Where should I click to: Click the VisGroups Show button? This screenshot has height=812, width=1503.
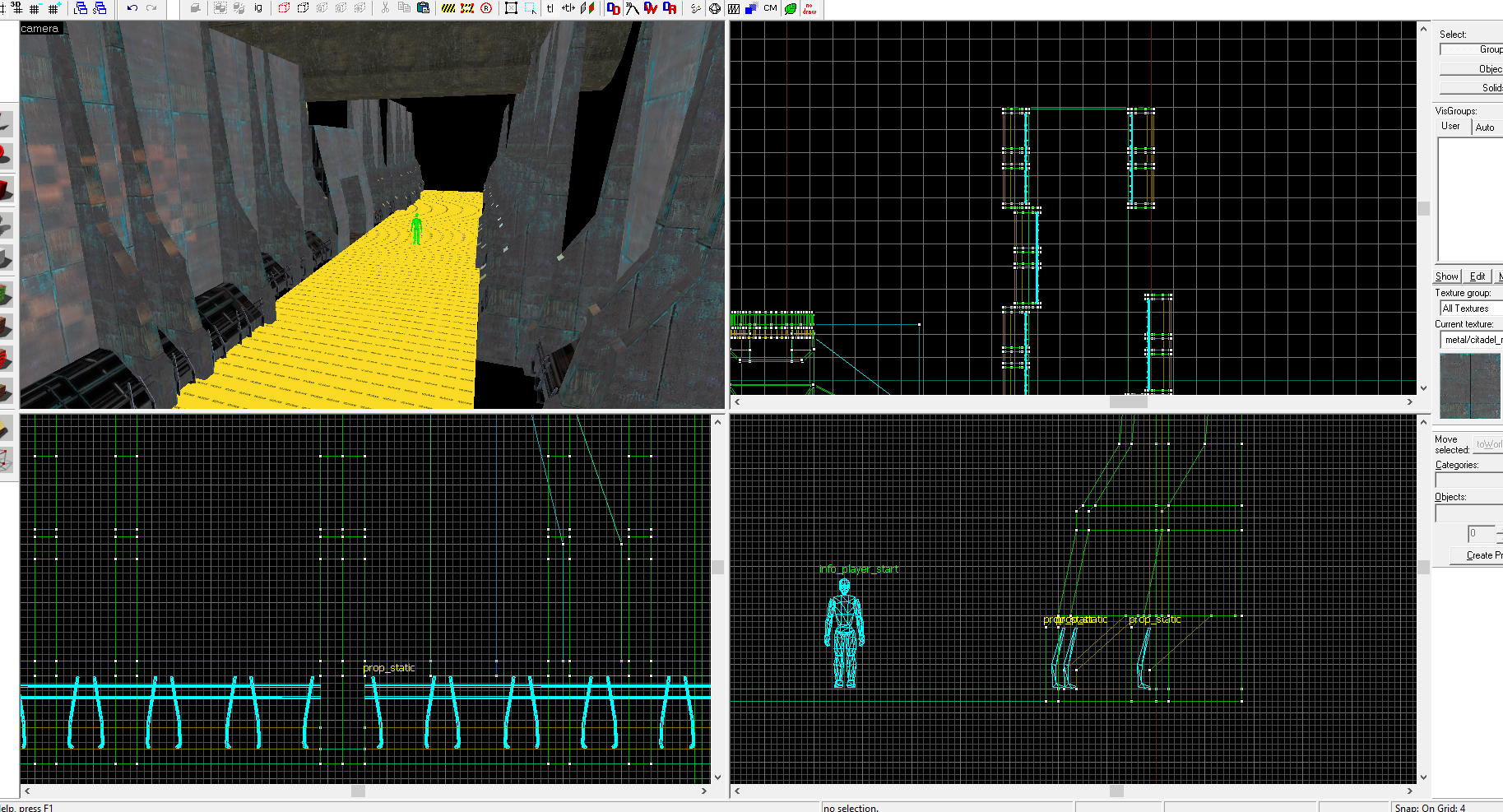(x=1447, y=276)
